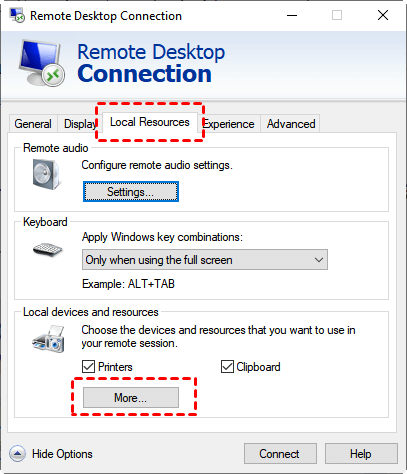Click the keyboard icon

click(x=48, y=250)
